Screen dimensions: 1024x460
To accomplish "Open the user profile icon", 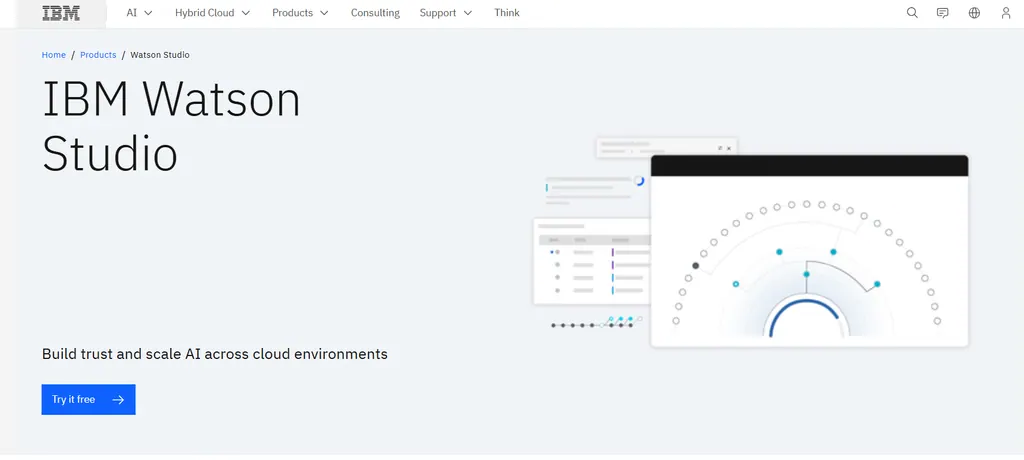I will click(1006, 13).
